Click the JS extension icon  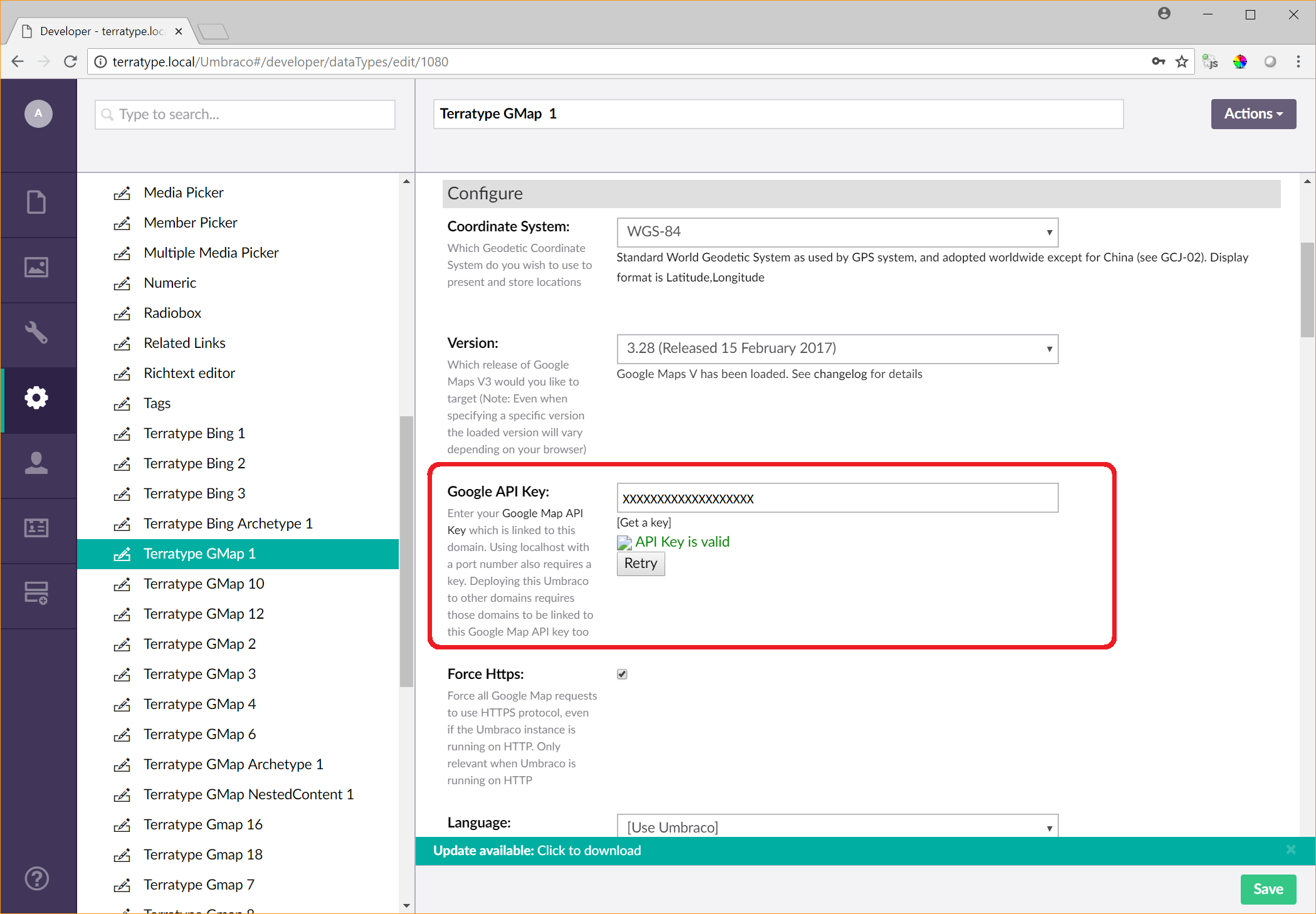1210,61
